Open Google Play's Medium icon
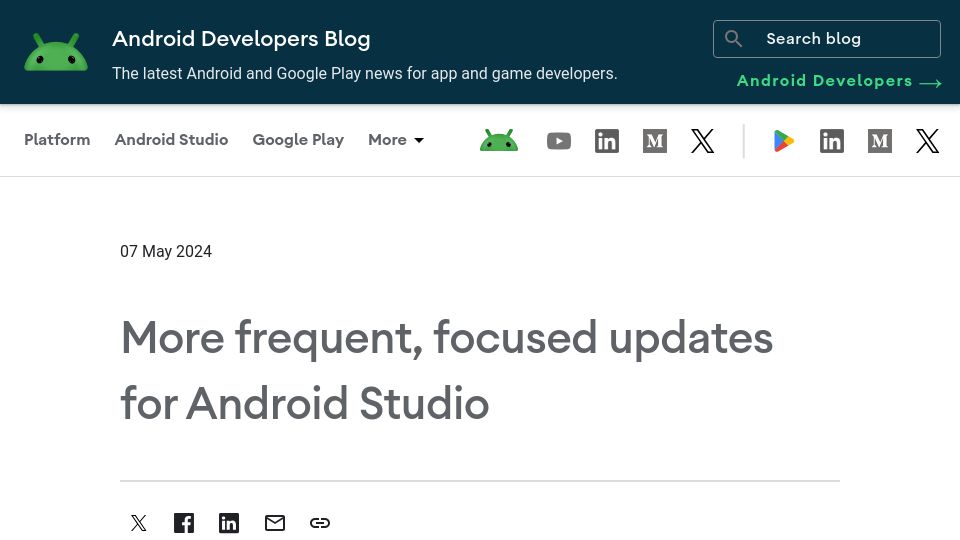 (880, 141)
